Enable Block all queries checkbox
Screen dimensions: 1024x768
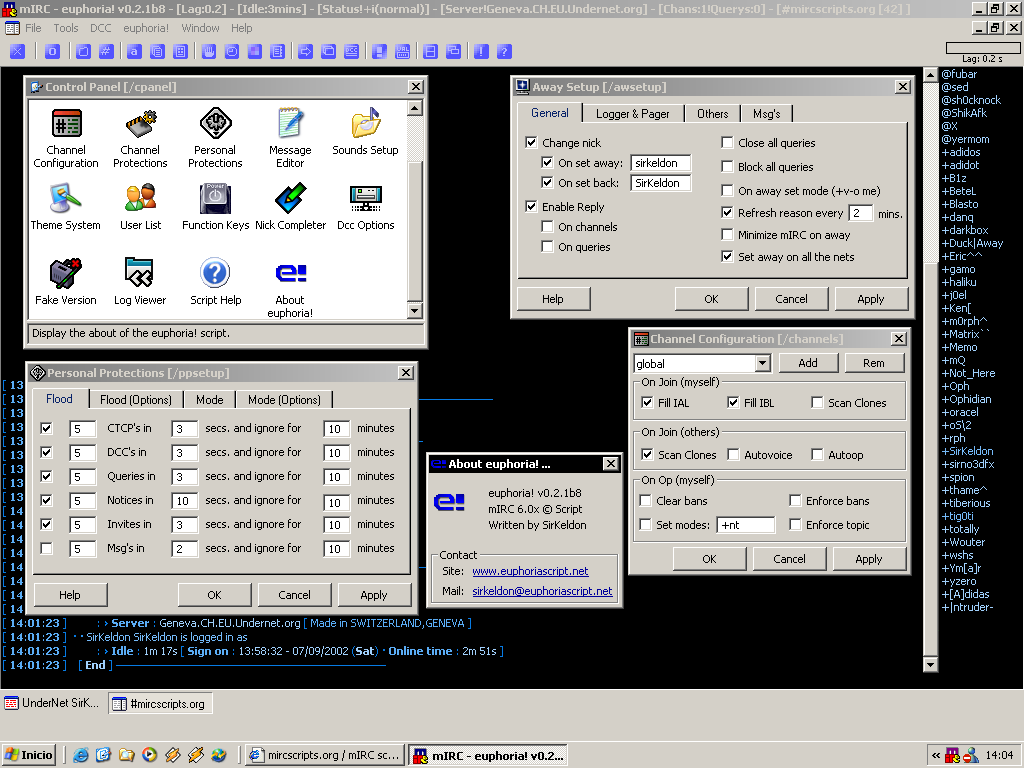[x=727, y=167]
